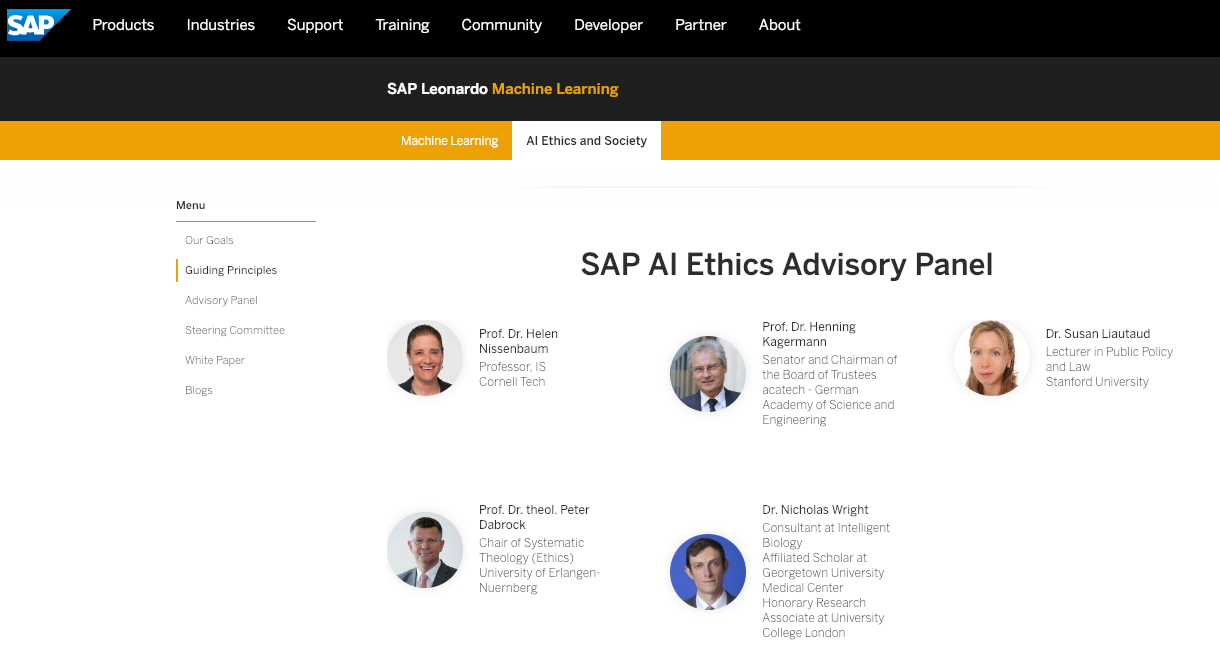Select the Developer menu item
Screen dimensions: 1220x672
pyautogui.click(x=608, y=25)
